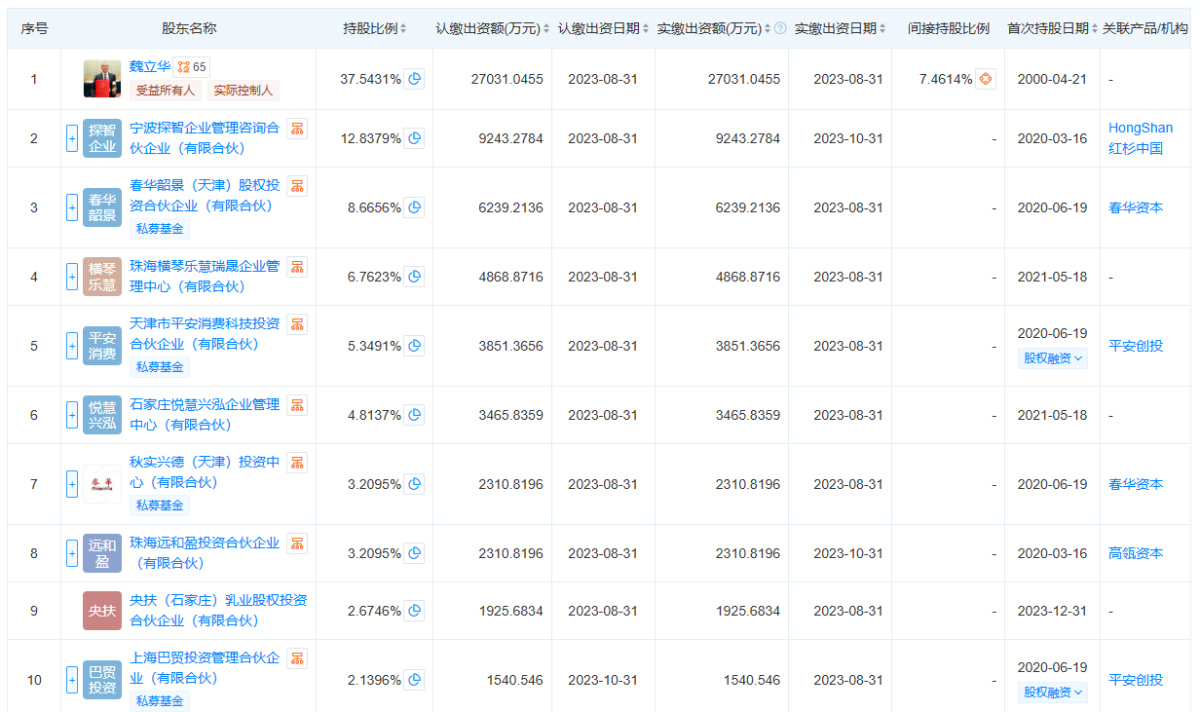Select the 股东名称 column header
1200x712 pixels.
point(189,29)
